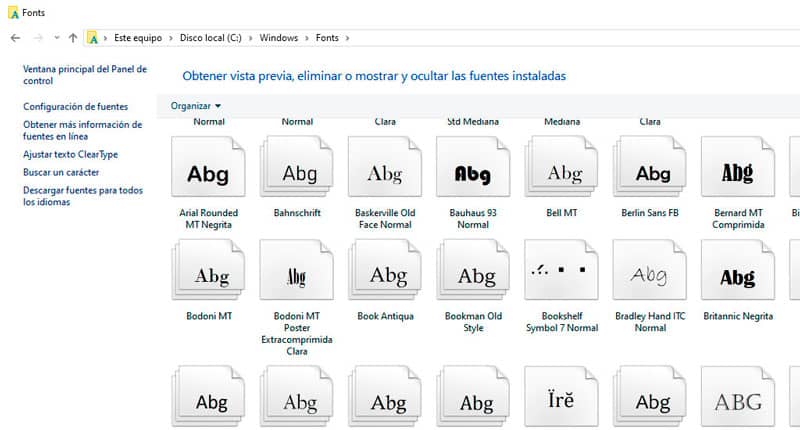The height and width of the screenshot is (430, 800).
Task: Click the Fonts window title icon
Action: click(14, 13)
